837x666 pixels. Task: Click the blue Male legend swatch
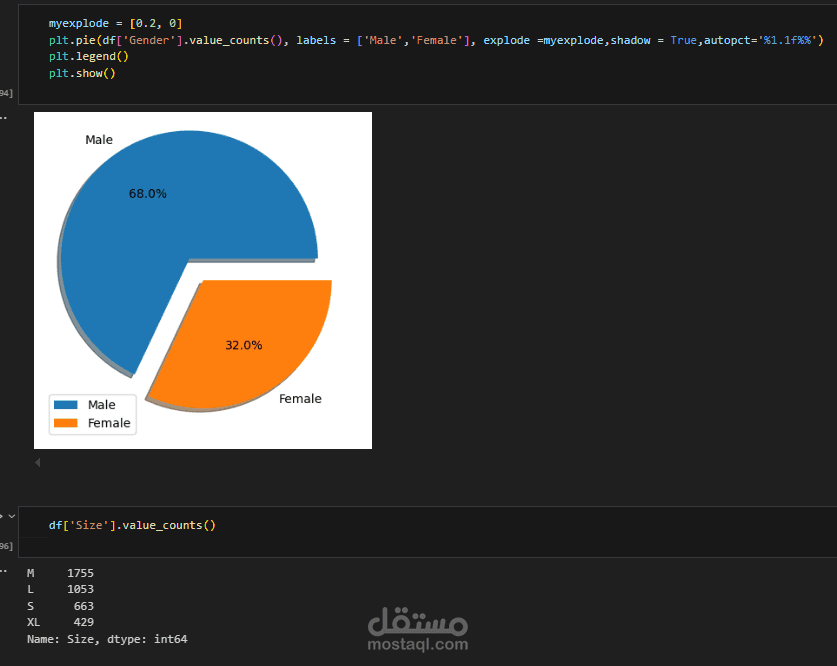coord(65,405)
